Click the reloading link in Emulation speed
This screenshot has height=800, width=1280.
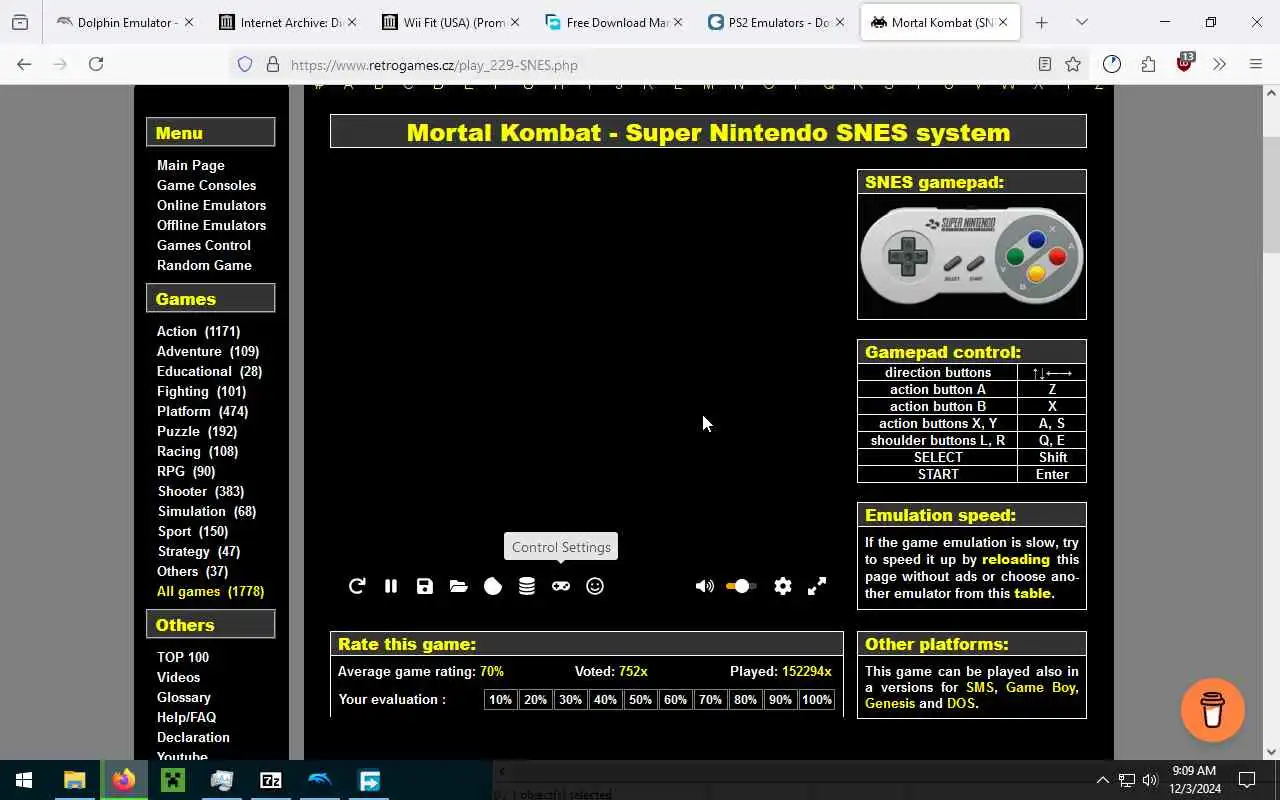(x=1016, y=559)
